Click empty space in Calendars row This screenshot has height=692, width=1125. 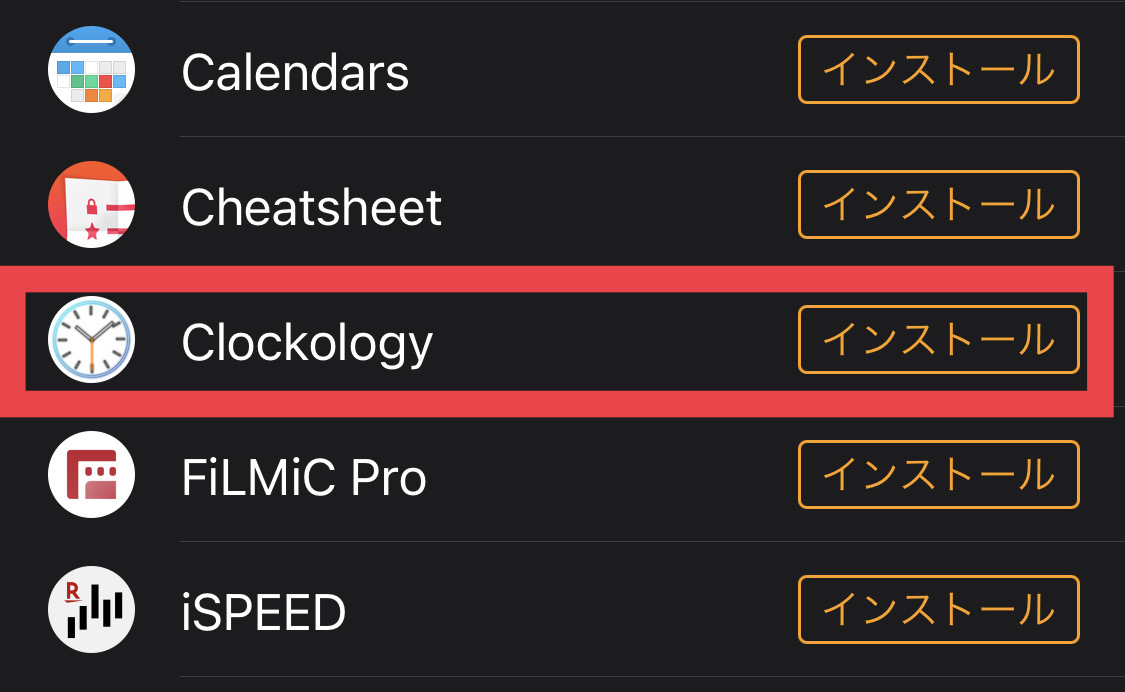[x=600, y=72]
